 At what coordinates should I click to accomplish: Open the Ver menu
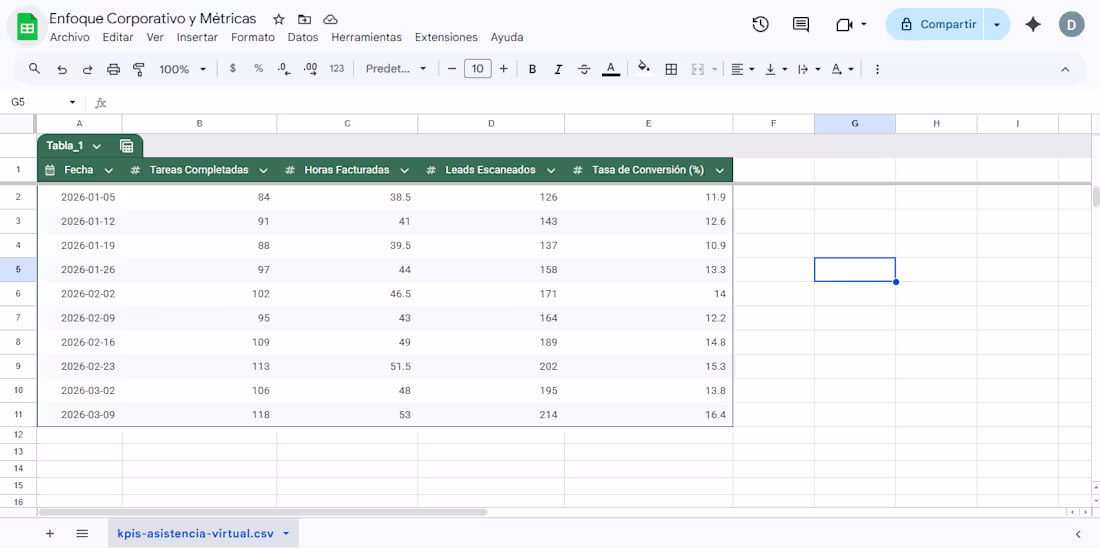[155, 37]
